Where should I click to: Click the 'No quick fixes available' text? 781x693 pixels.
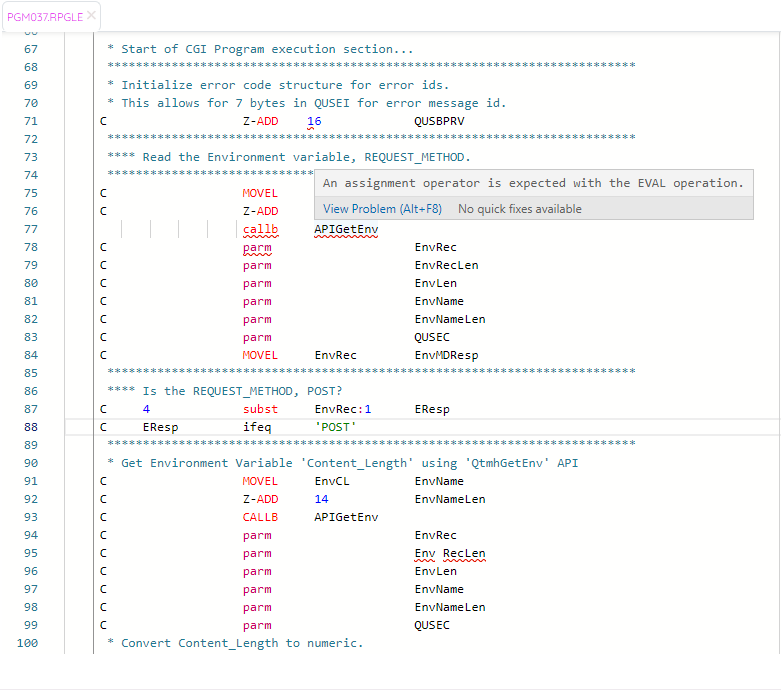pos(519,209)
